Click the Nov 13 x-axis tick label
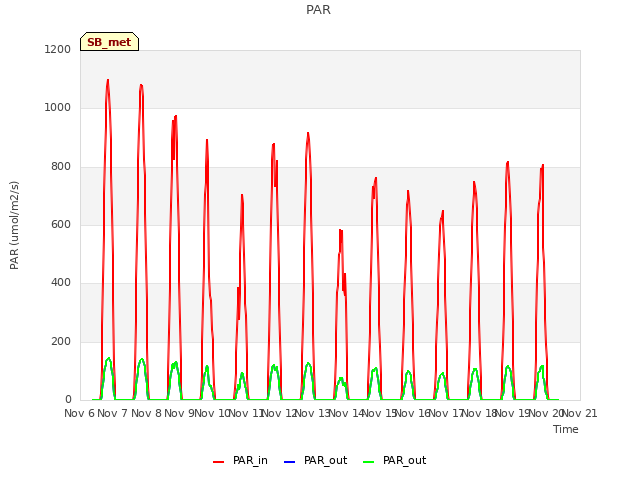640x480 pixels. pos(312,413)
